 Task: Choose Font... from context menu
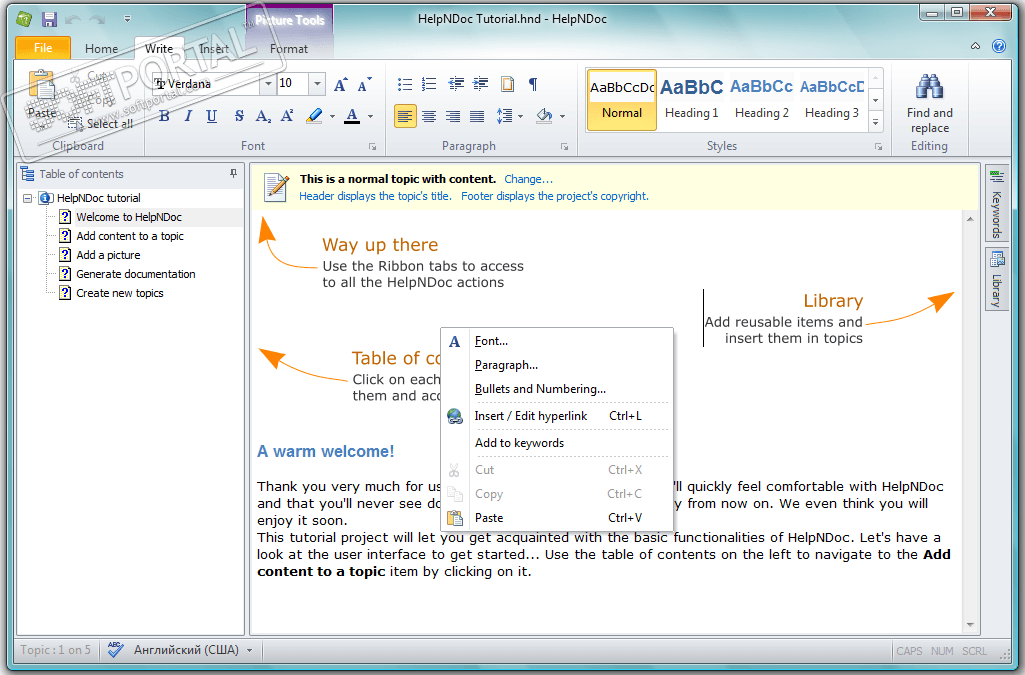(557, 341)
